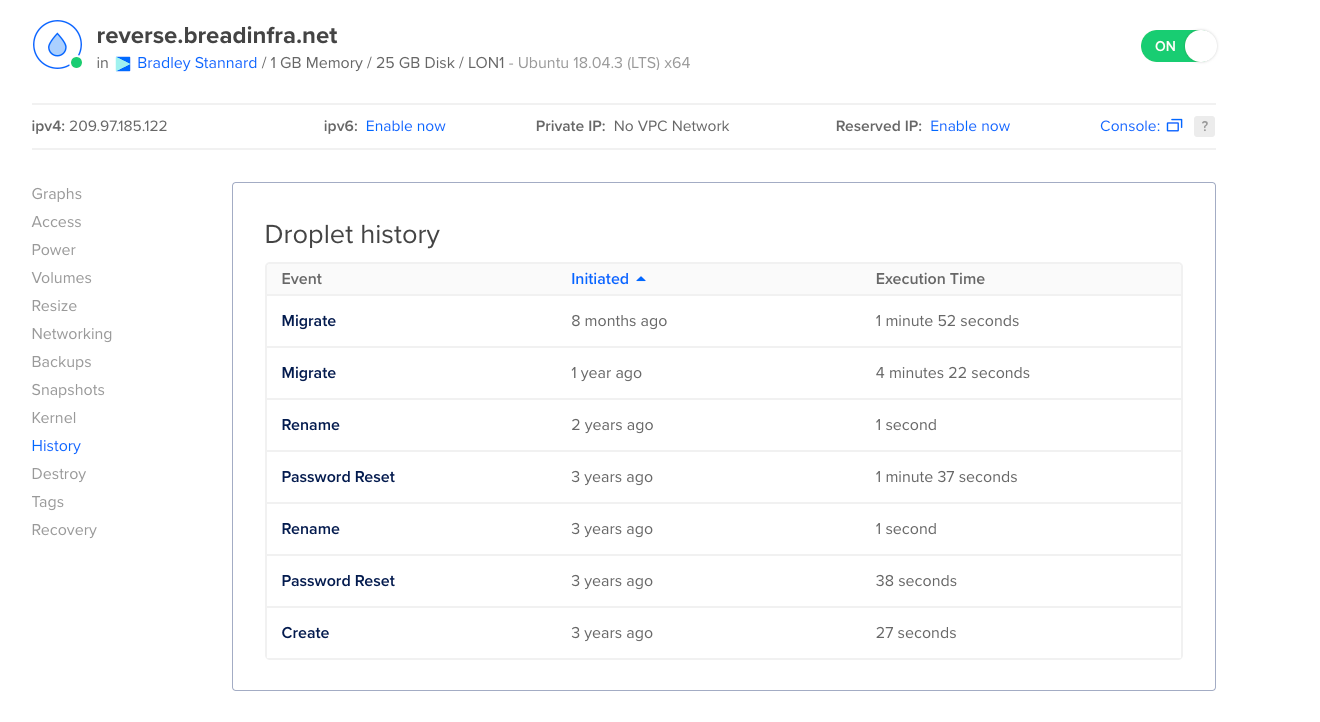Open the Destroy section
The image size is (1320, 722).
(59, 474)
